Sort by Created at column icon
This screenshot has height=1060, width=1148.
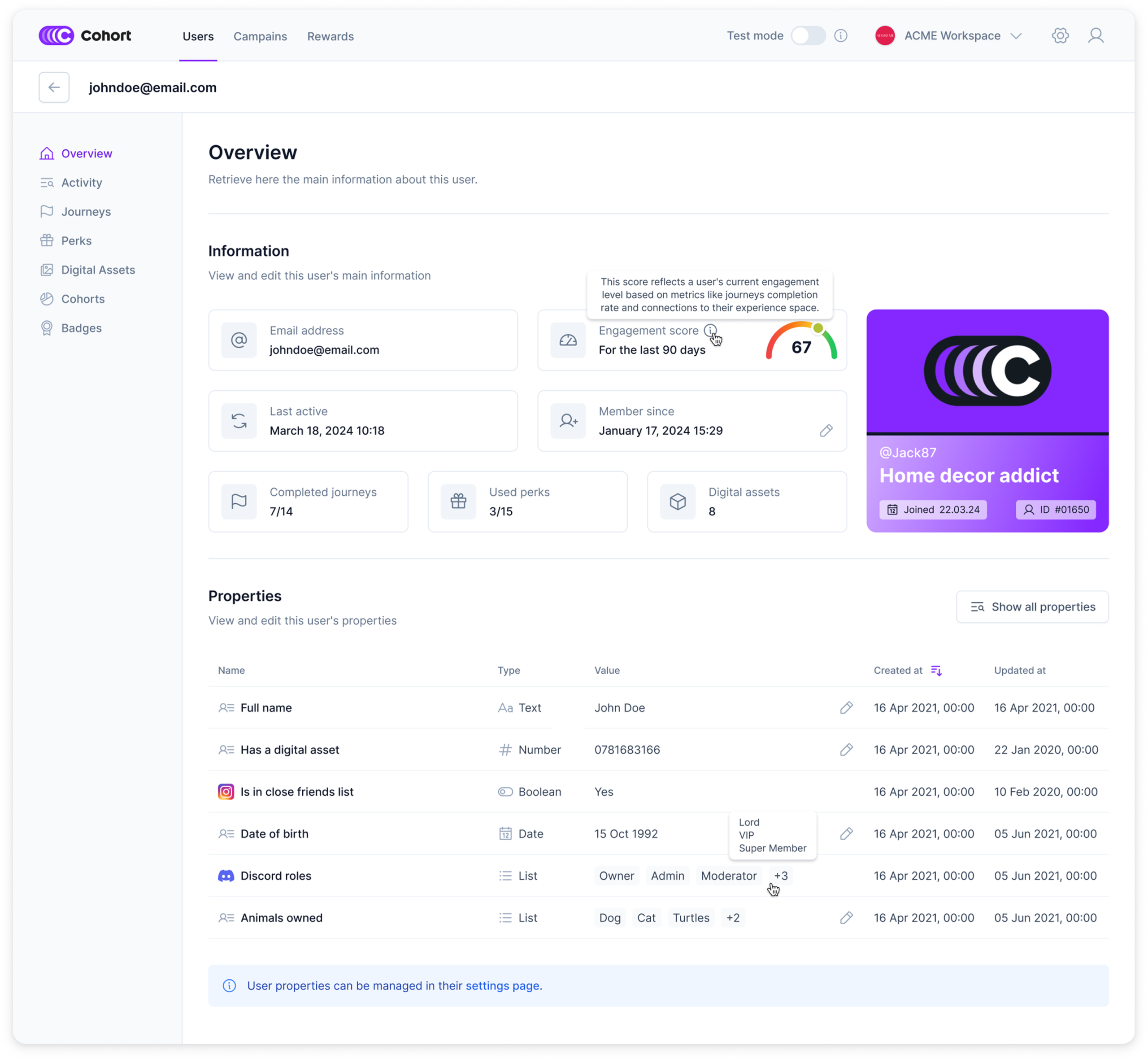pos(936,670)
